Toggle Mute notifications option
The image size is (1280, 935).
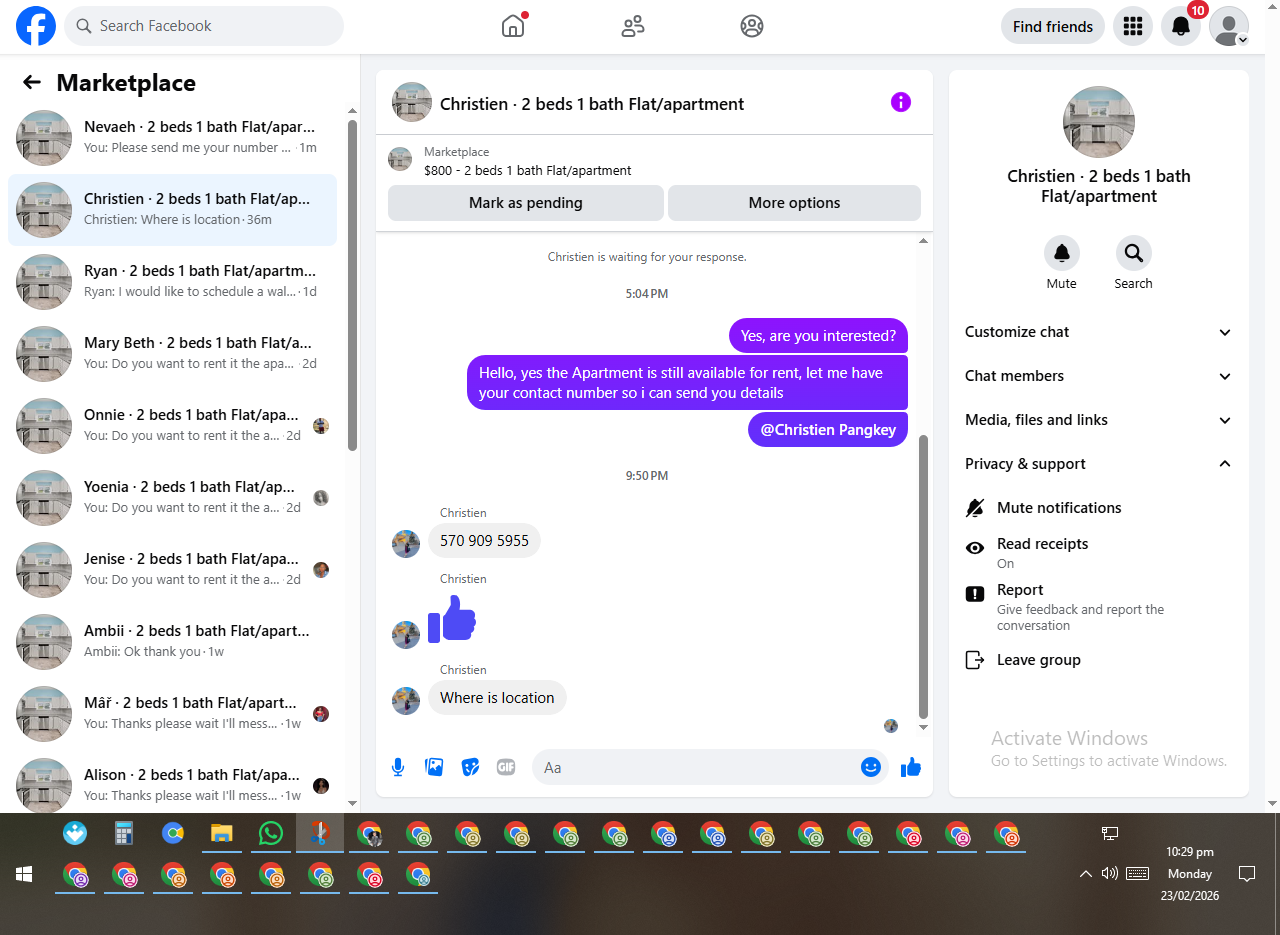click(1099, 508)
